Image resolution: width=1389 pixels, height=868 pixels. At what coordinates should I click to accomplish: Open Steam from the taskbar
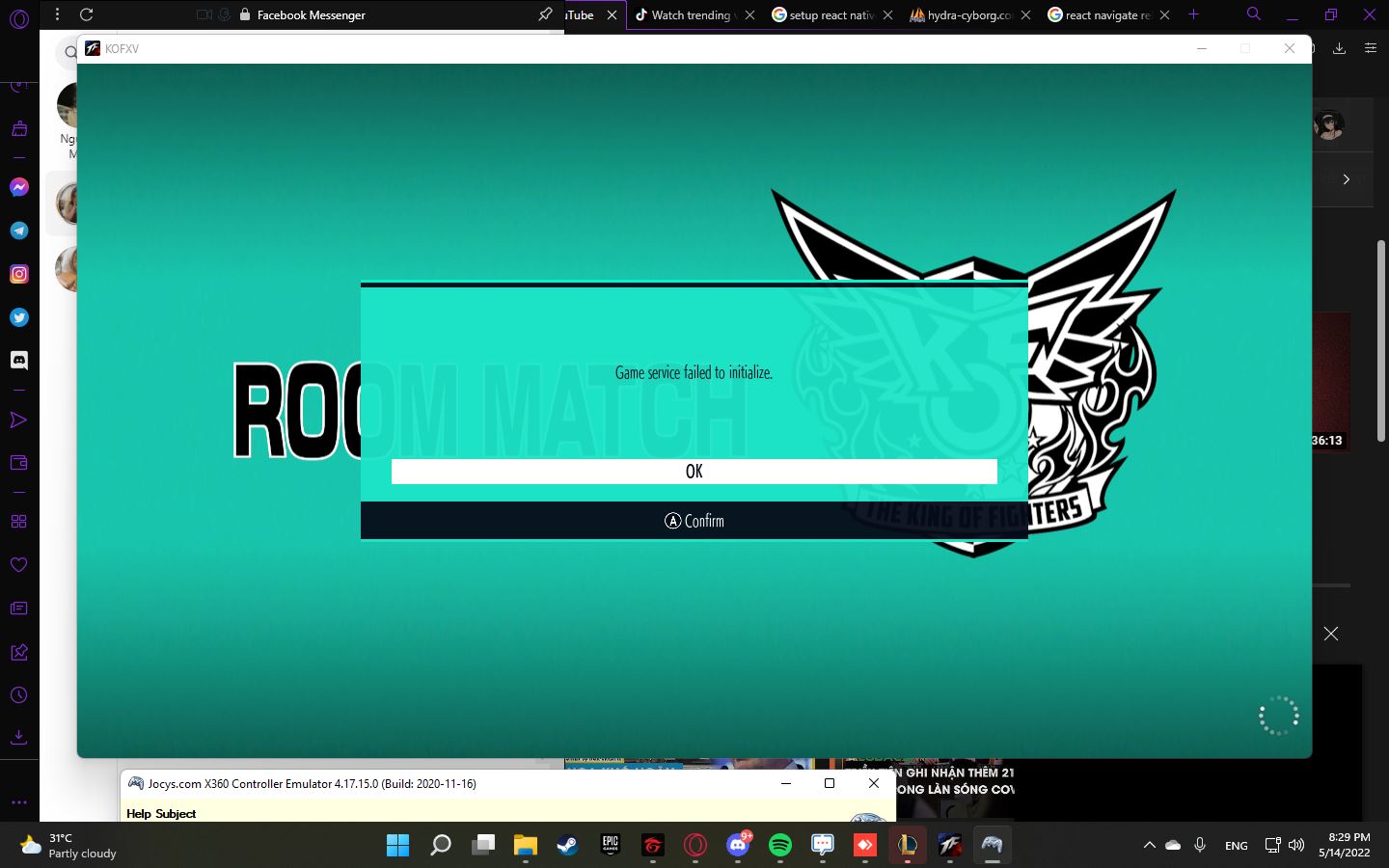[567, 846]
